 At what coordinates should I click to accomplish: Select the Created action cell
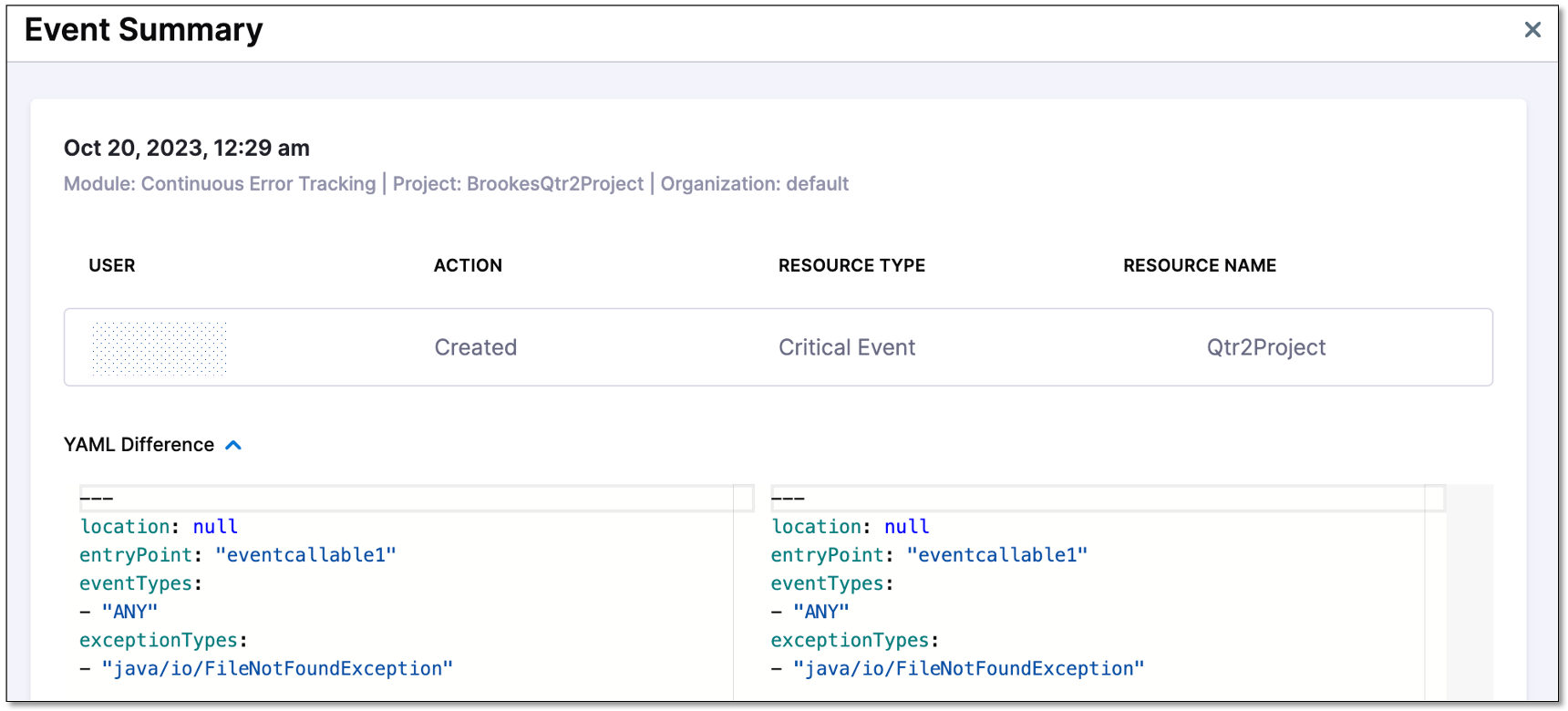(475, 347)
